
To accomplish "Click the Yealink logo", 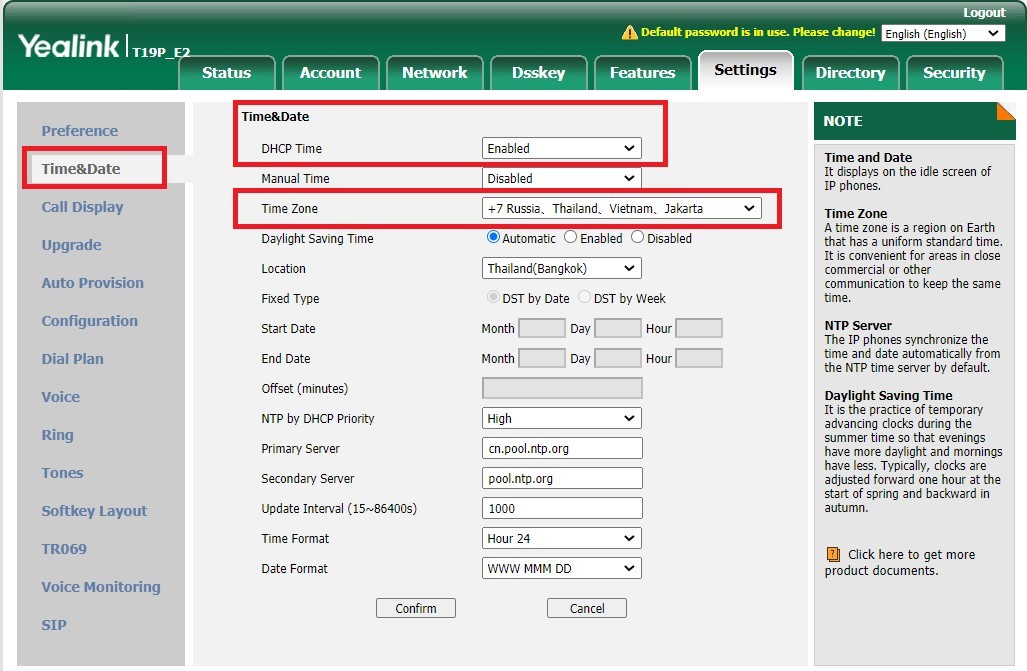I will (x=68, y=46).
